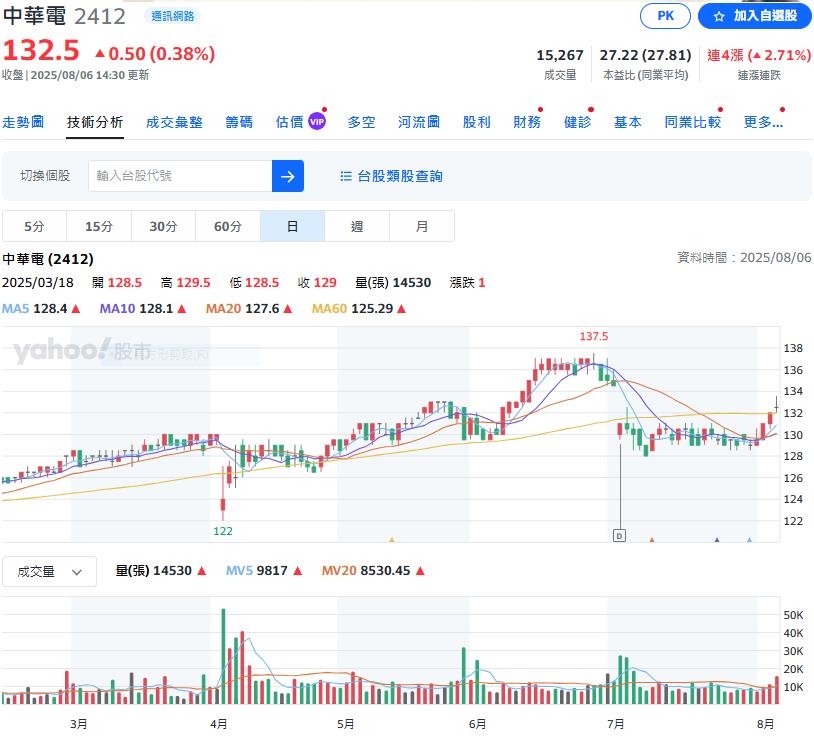Viewport: 814px width, 746px height.
Task: Click the list icon beside 台股類股查詢
Action: (x=346, y=176)
